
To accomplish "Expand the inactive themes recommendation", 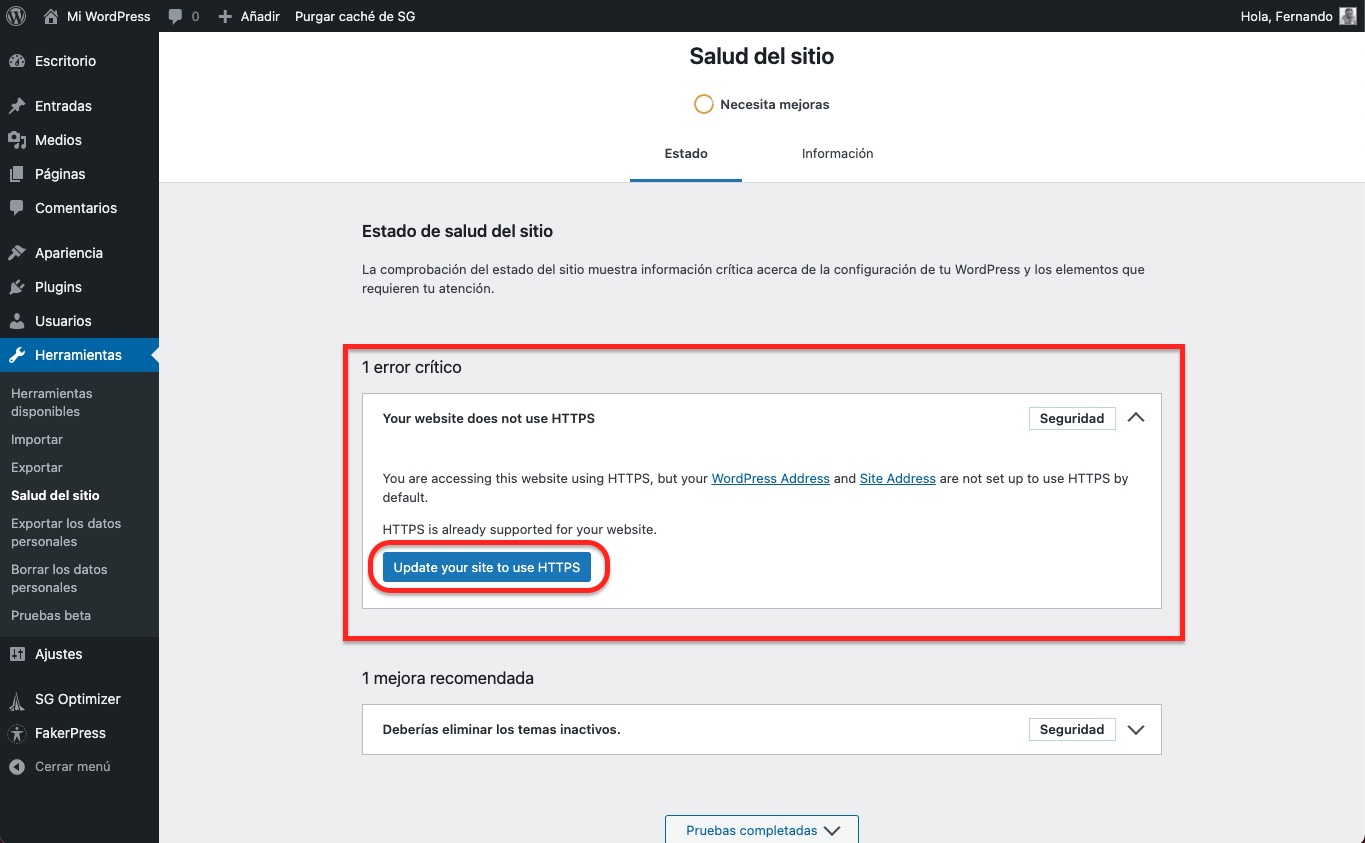I will pyautogui.click(x=1136, y=730).
